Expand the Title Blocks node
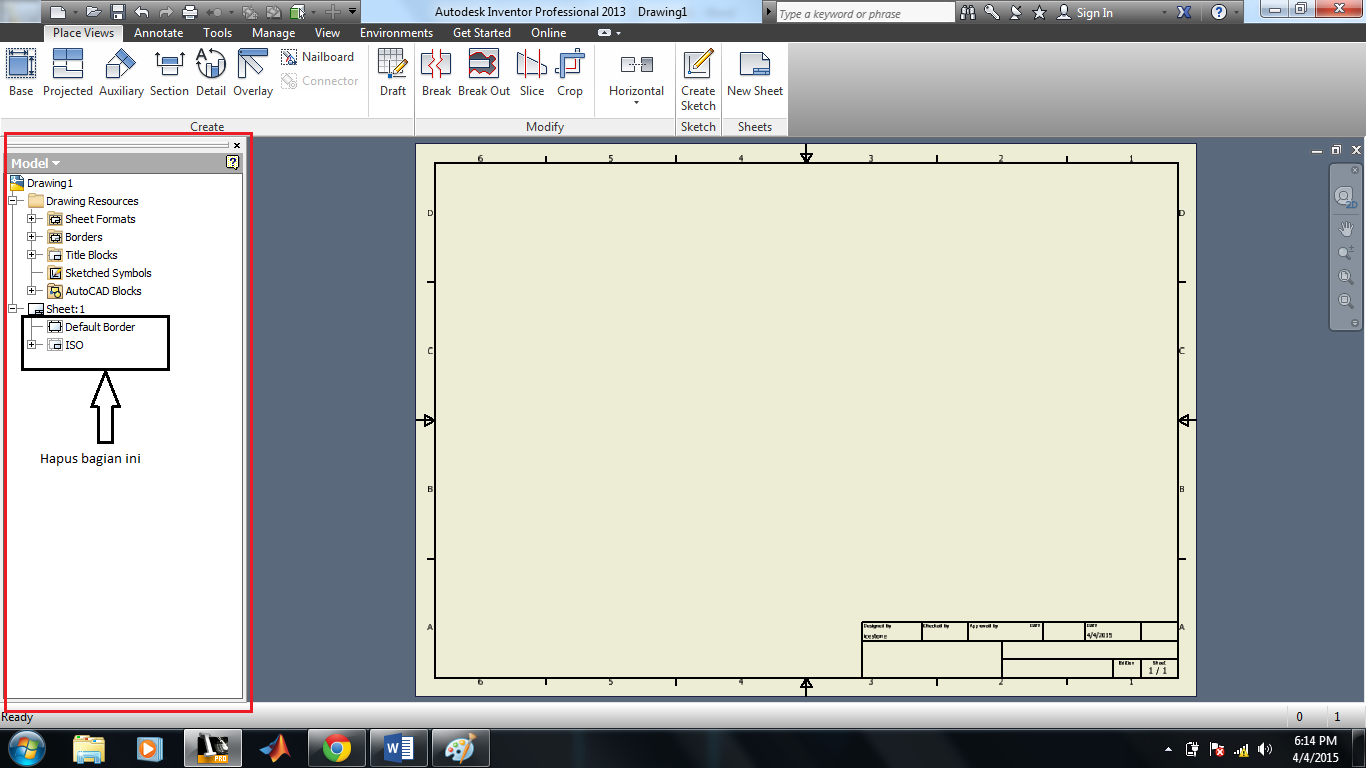1366x768 pixels. coord(32,255)
